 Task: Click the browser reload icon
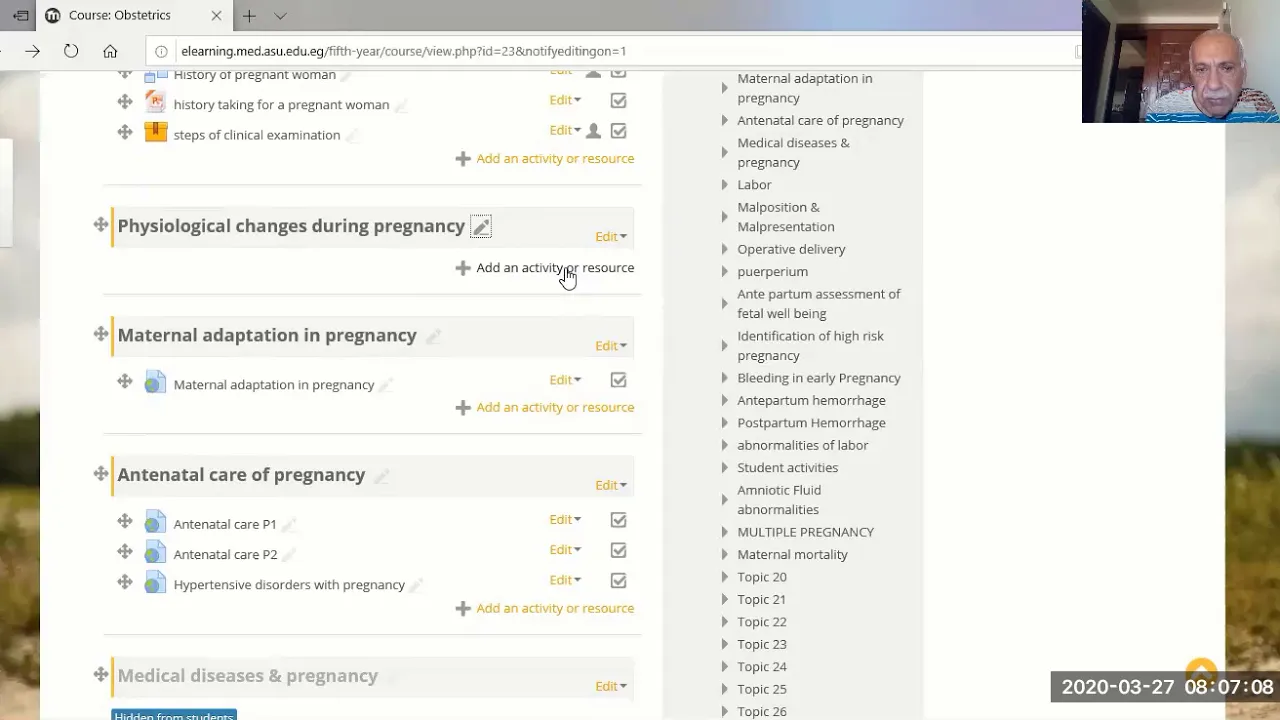(x=71, y=51)
